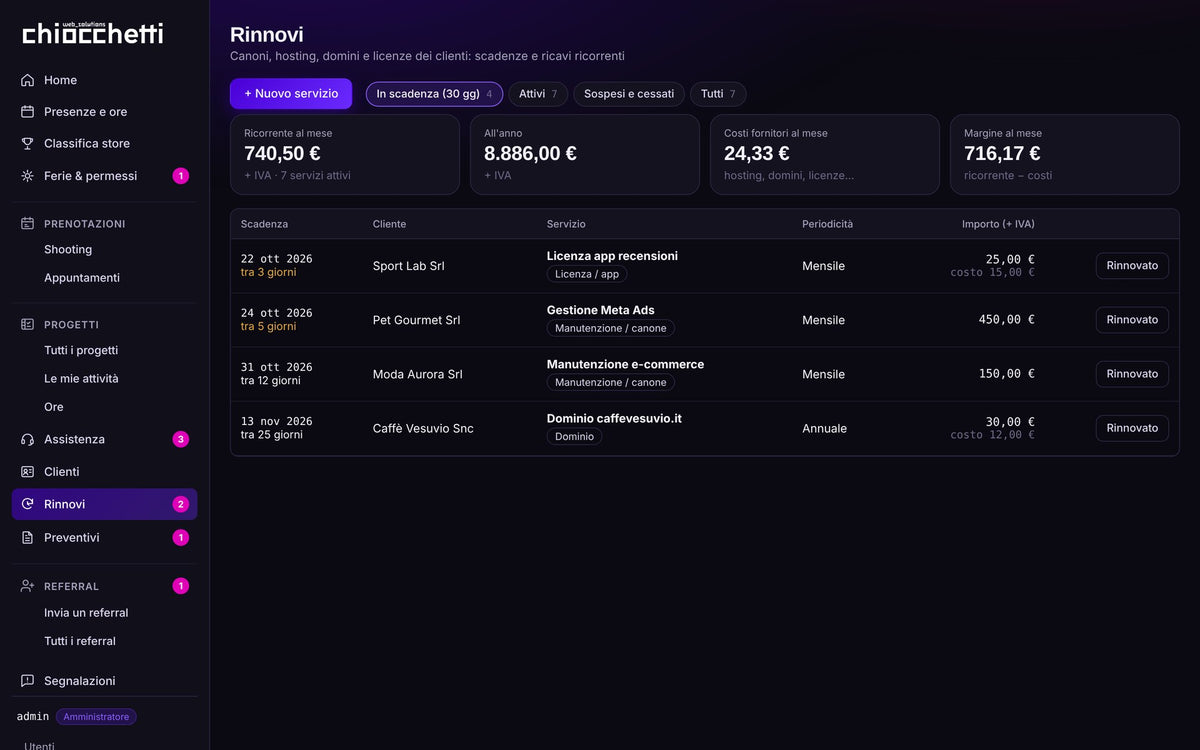The width and height of the screenshot is (1200, 750).
Task: Click the calendar icon beside Presenze e ore
Action: coord(27,112)
